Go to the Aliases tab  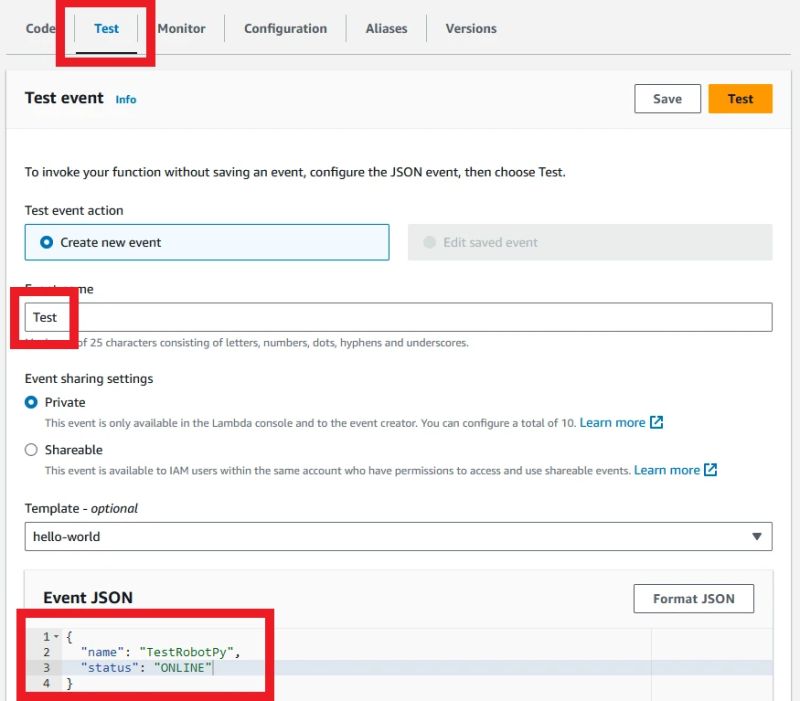[x=386, y=29]
